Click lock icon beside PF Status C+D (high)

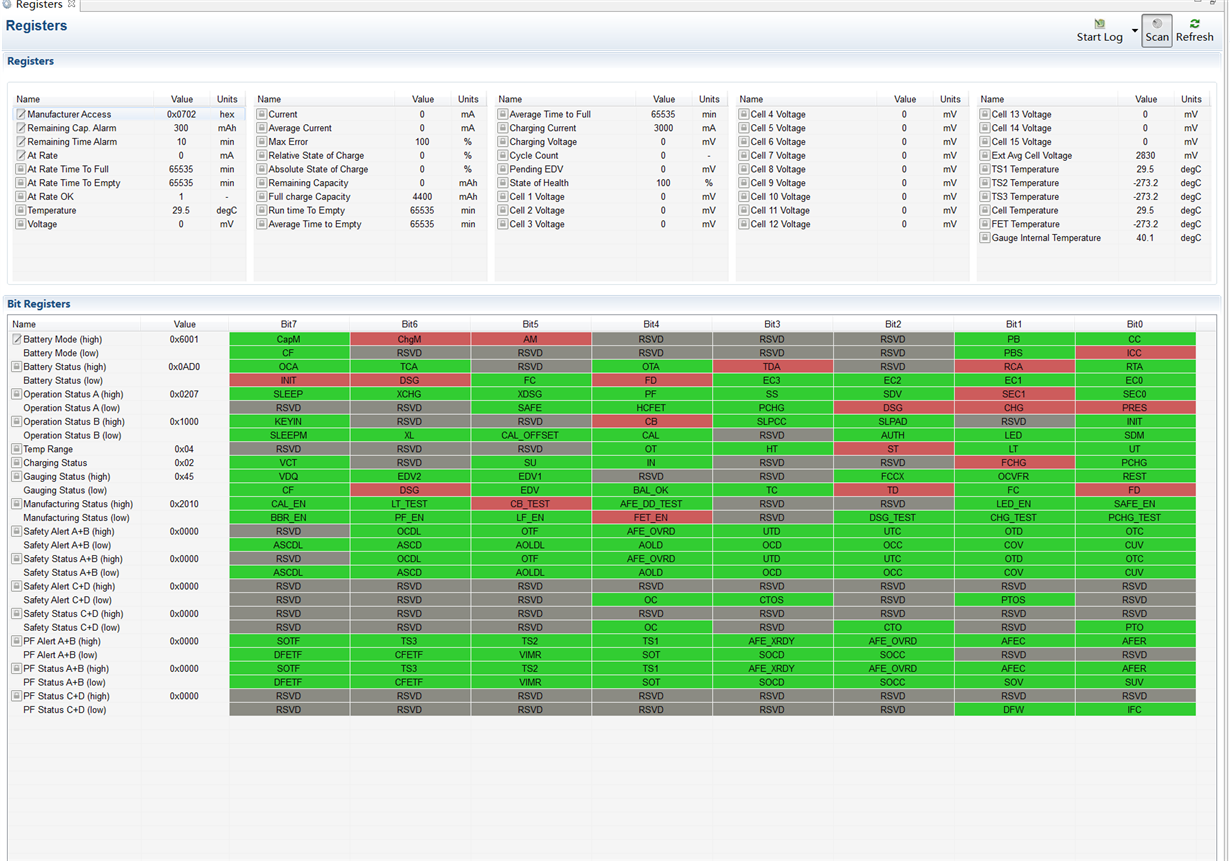click(17, 696)
